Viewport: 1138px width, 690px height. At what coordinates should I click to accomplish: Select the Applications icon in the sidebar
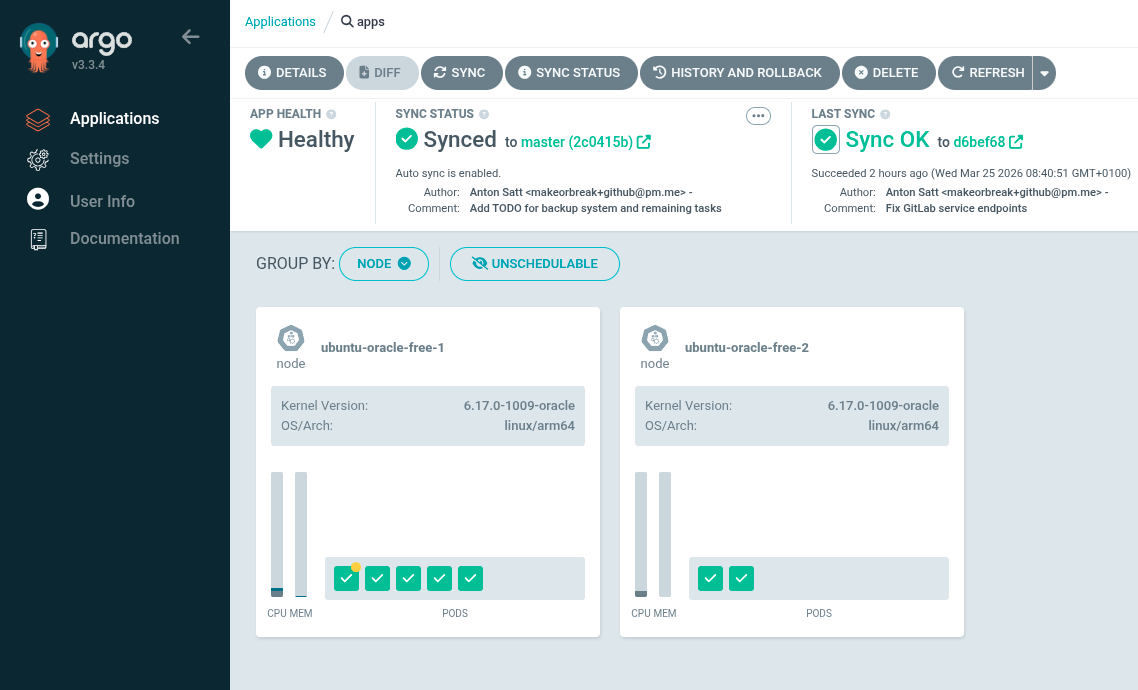point(37,118)
